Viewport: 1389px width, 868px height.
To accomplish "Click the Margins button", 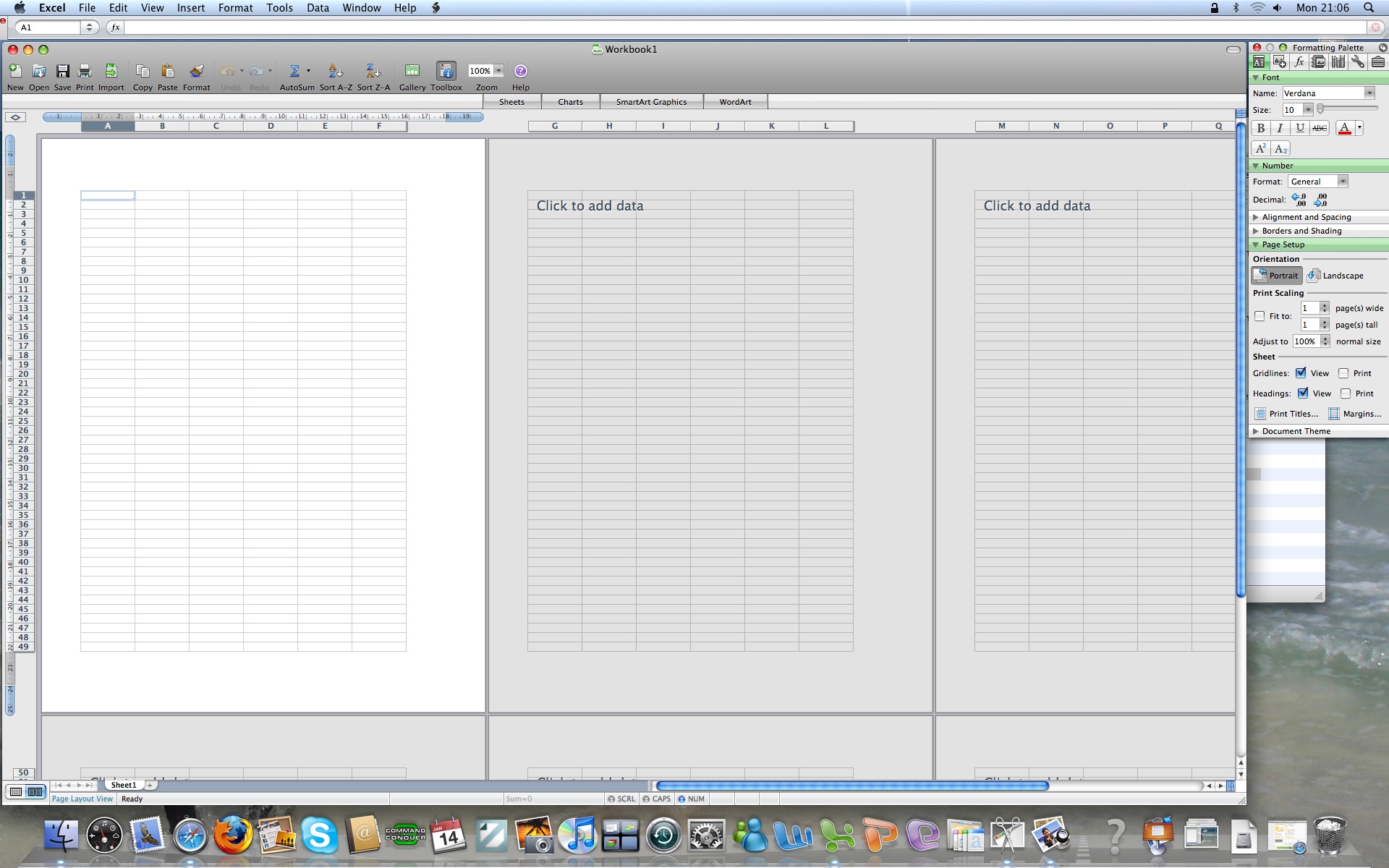I will tap(1355, 414).
